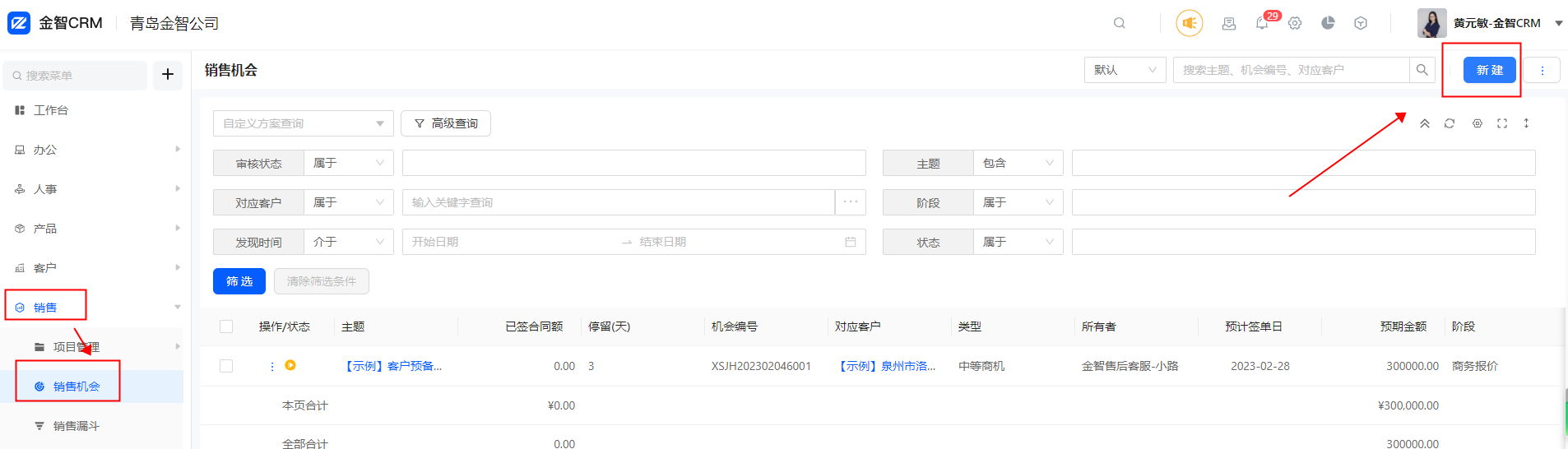
Task: Click the orange status play icon in the 【示例】客户预备... row
Action: pyautogui.click(x=290, y=365)
